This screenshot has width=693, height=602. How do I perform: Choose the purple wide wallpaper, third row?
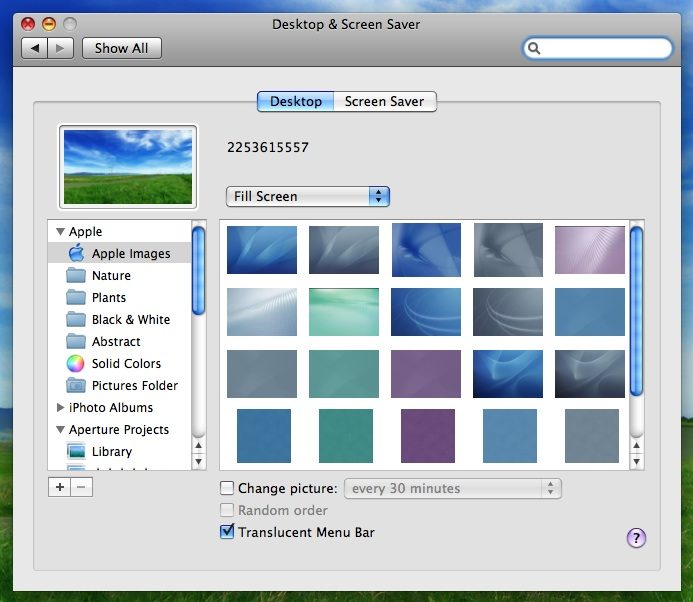coord(426,374)
